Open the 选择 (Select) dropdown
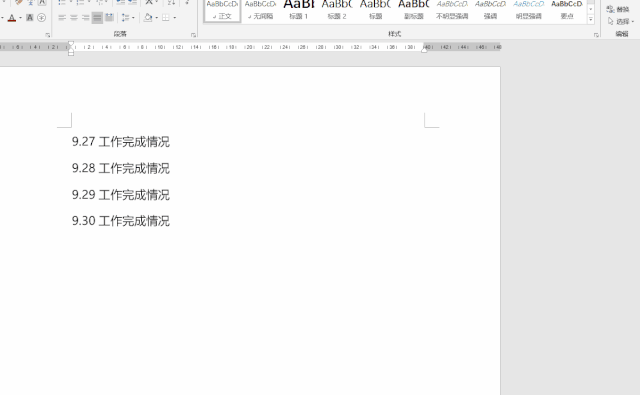This screenshot has height=395, width=640. (620, 21)
